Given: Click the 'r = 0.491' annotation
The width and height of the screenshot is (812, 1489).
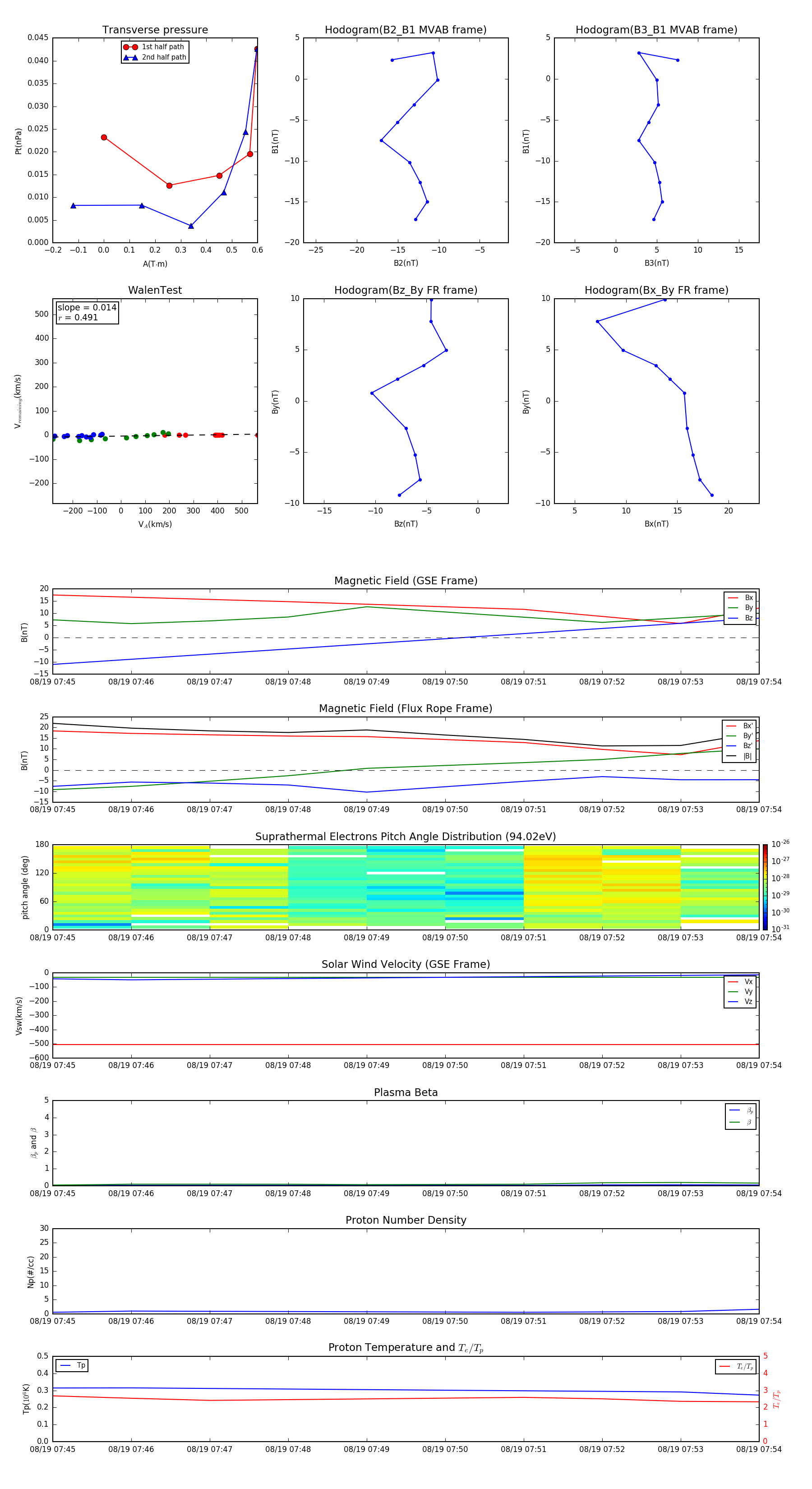Looking at the screenshot, I should pos(78,317).
